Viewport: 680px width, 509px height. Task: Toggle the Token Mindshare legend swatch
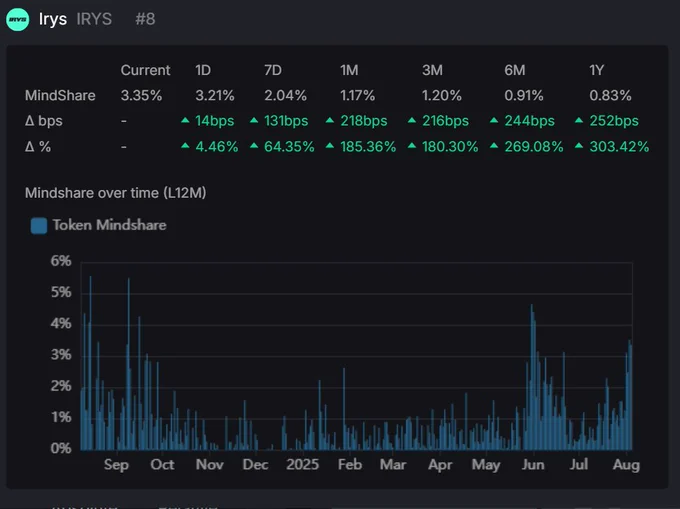39,225
